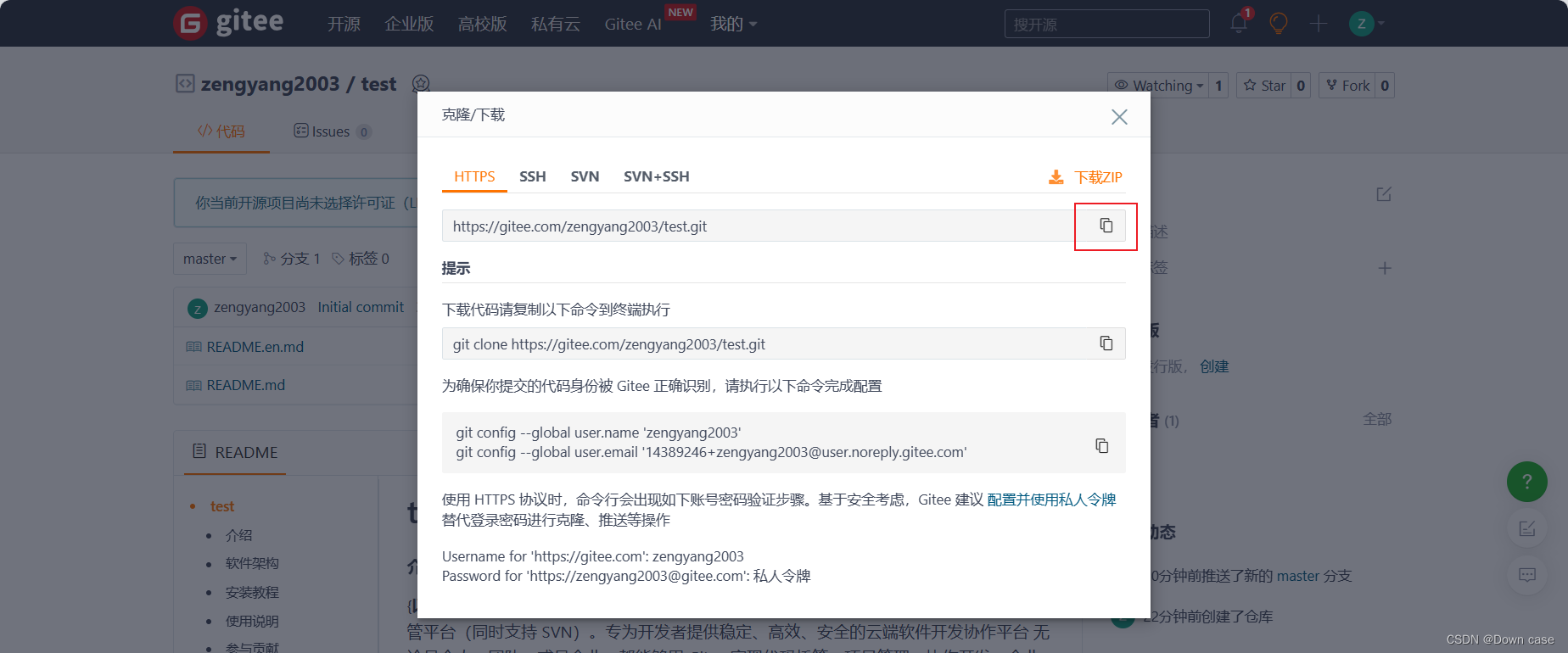Open the README.en.md file

coord(255,347)
